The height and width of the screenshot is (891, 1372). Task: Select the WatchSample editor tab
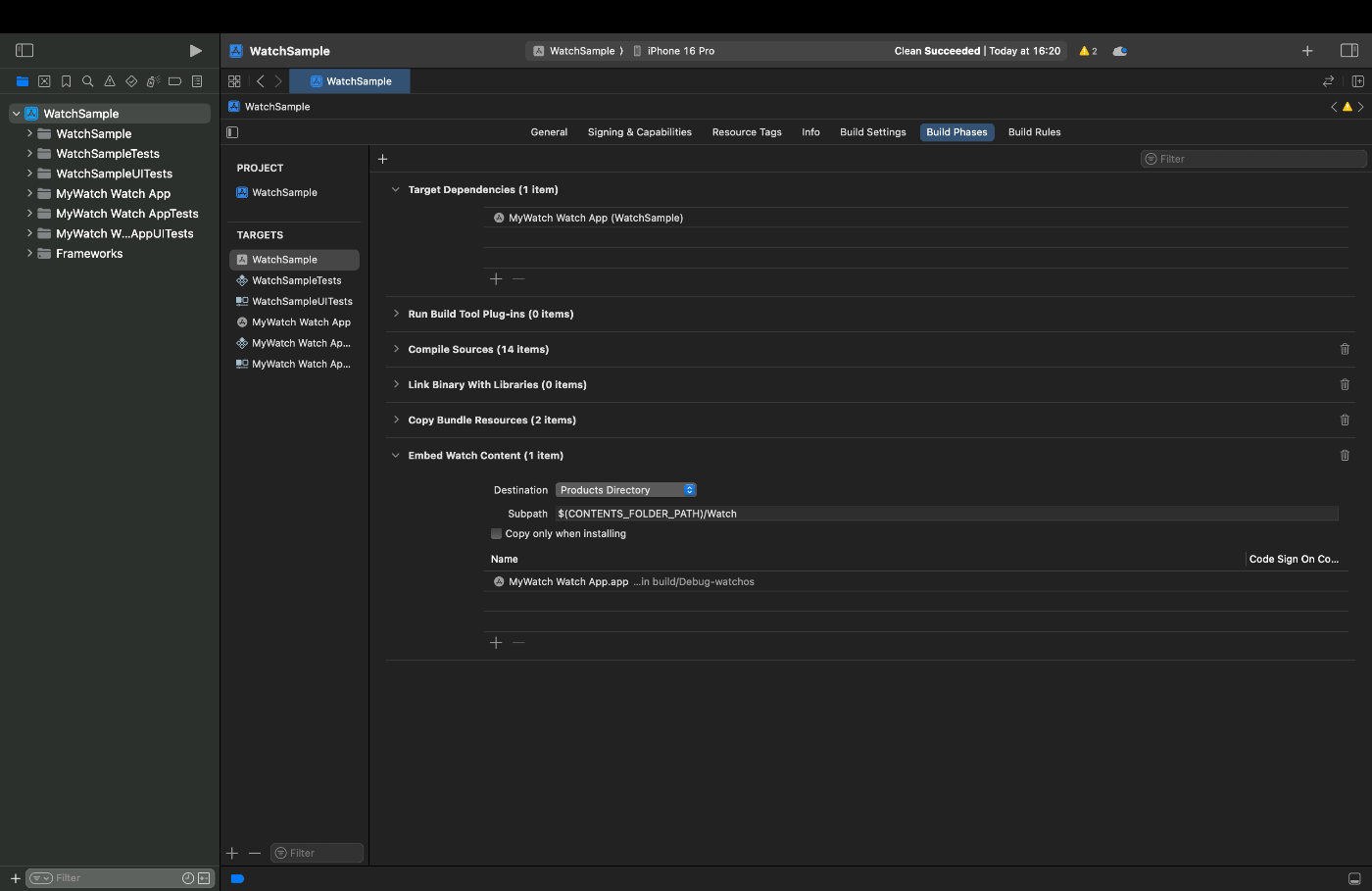350,81
